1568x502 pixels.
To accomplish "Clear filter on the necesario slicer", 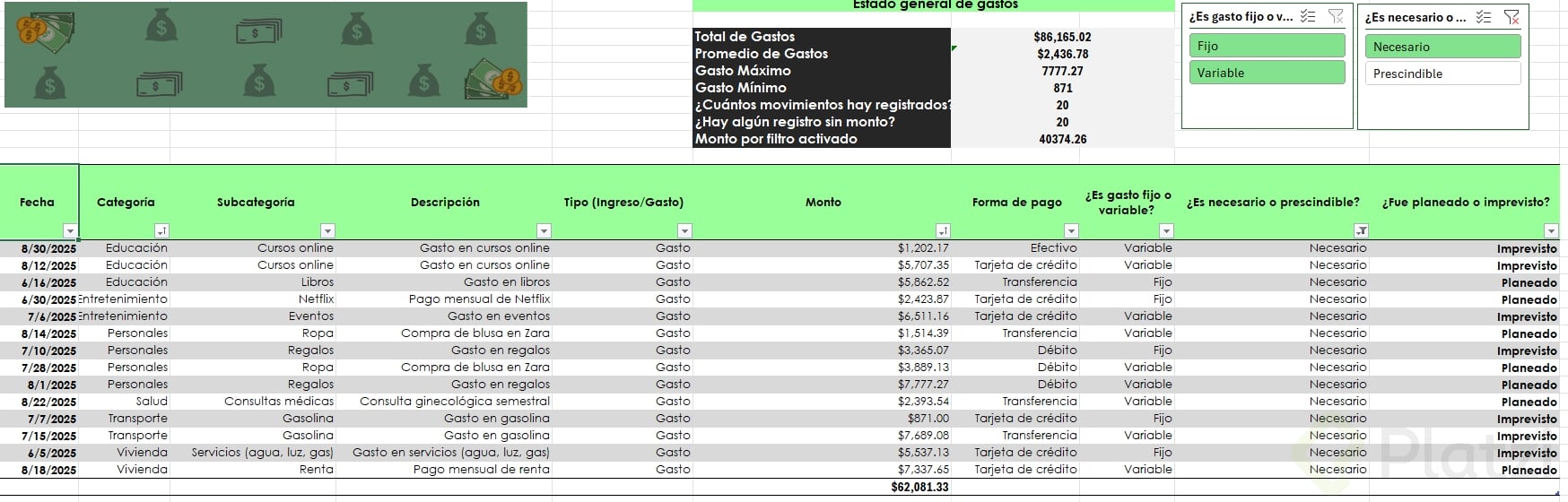I will click(1511, 17).
